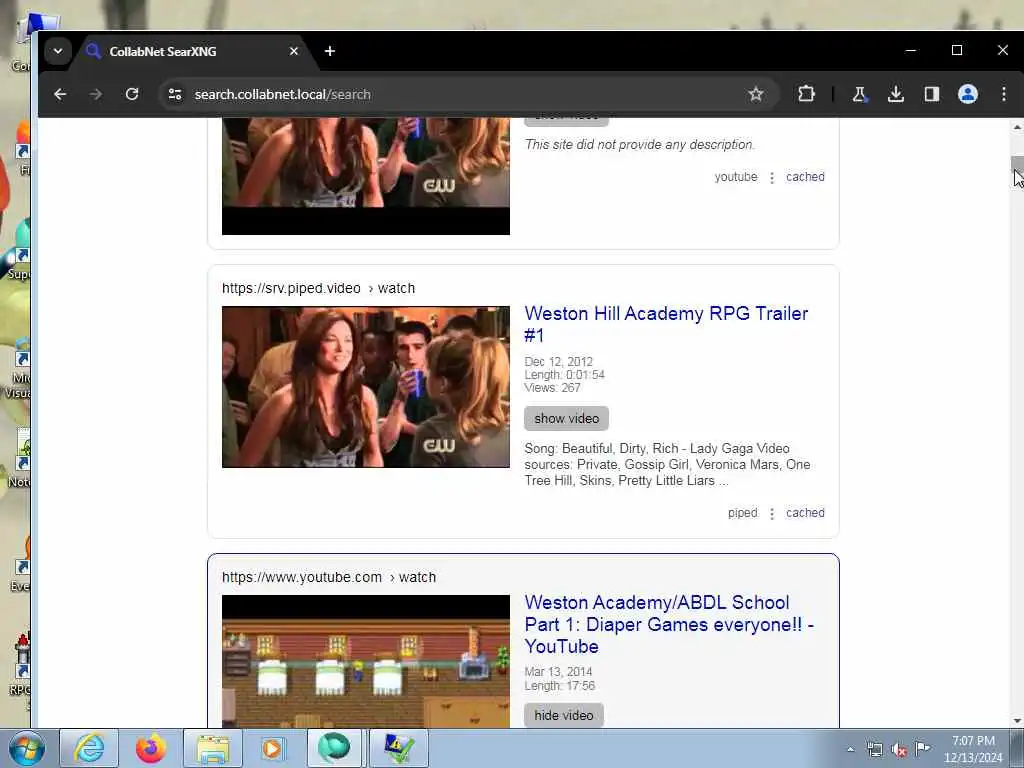The width and height of the screenshot is (1024, 768).
Task: Click the forward navigation arrow
Action: coord(96,94)
